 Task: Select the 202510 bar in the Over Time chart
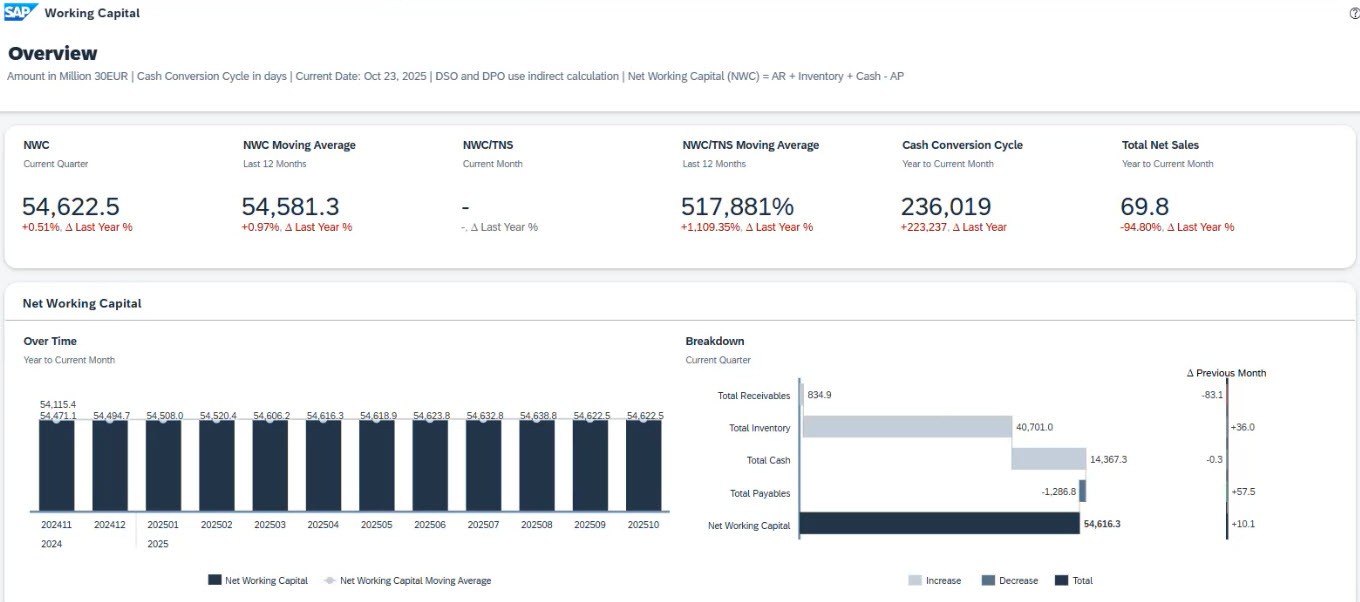(x=644, y=466)
